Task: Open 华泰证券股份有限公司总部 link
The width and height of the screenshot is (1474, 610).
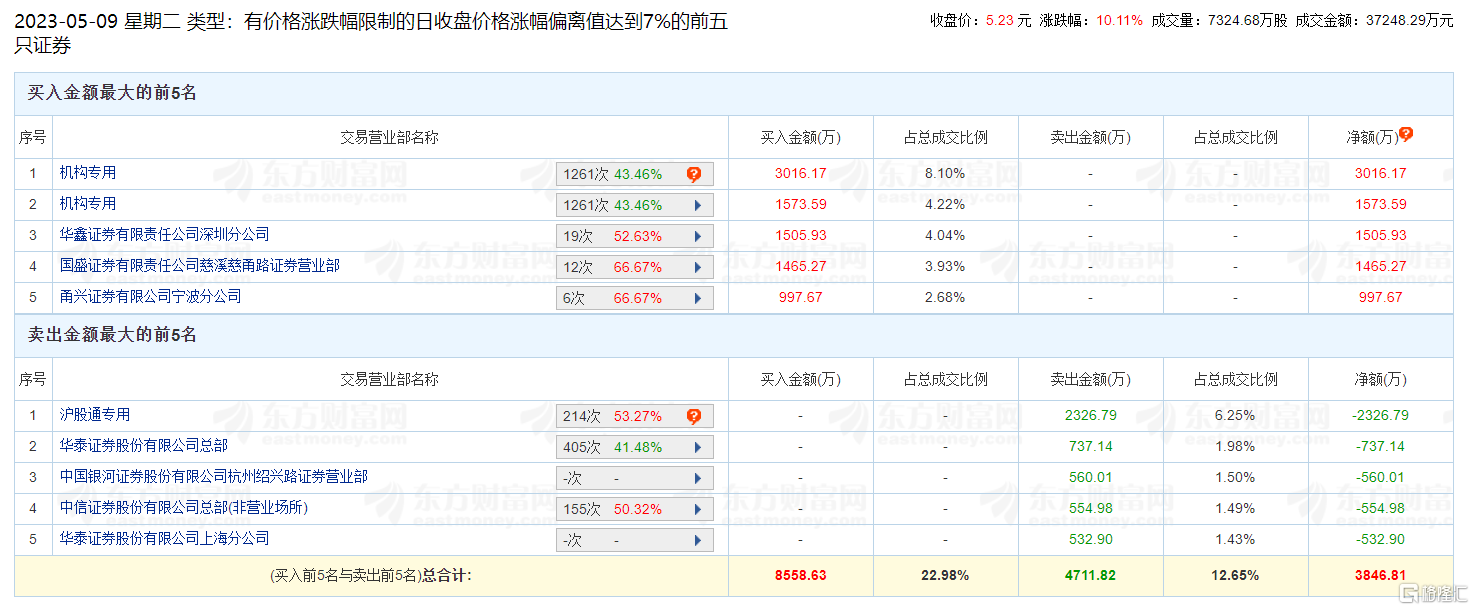Action: coord(144,446)
